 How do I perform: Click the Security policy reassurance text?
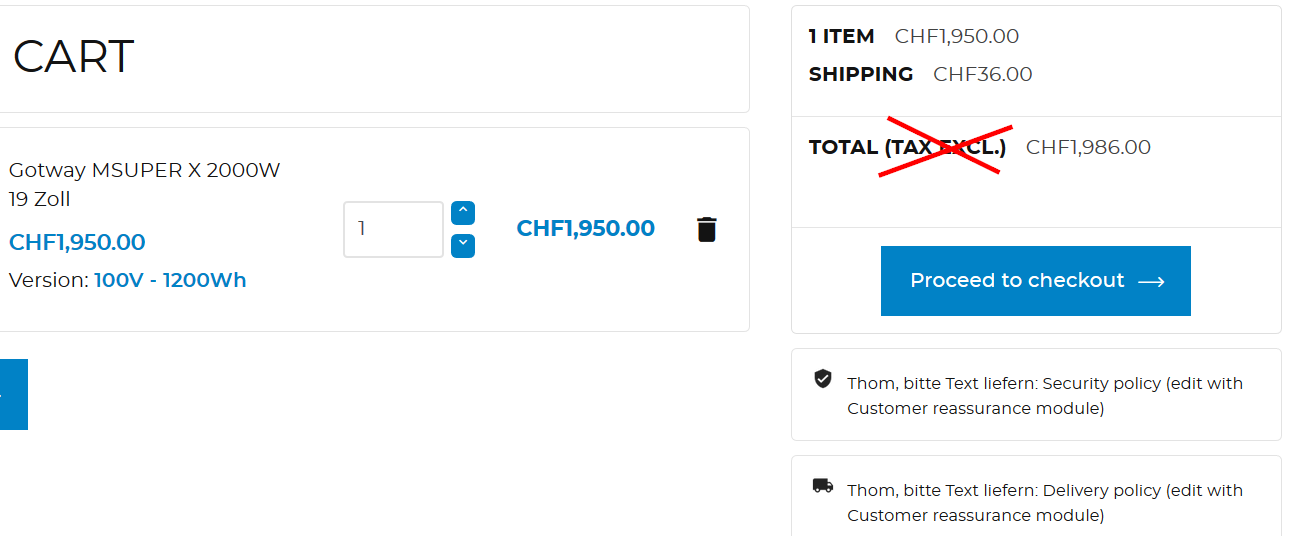click(x=1044, y=395)
